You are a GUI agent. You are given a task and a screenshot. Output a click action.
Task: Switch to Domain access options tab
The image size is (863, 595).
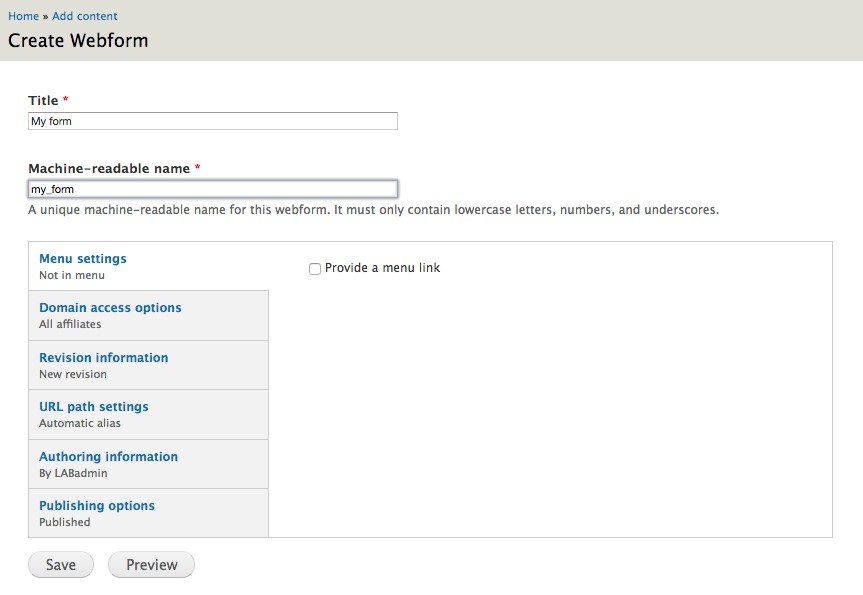click(110, 307)
